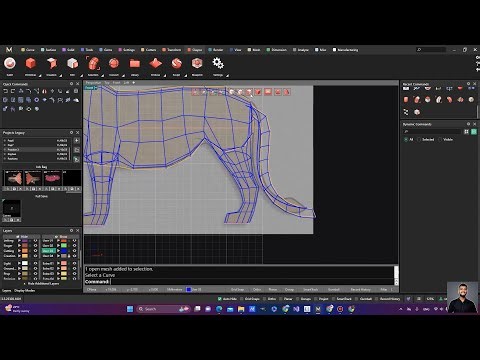Open dropdown arrow beside Primitives
Image resolution: width=480 pixels, height=360 pixels.
pyautogui.click(x=40, y=76)
